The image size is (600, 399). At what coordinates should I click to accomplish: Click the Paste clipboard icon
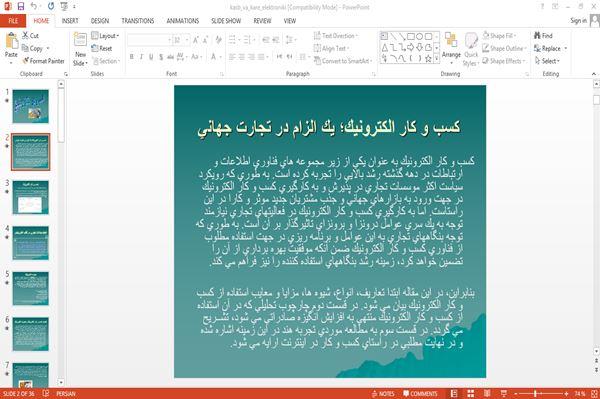[x=11, y=41]
